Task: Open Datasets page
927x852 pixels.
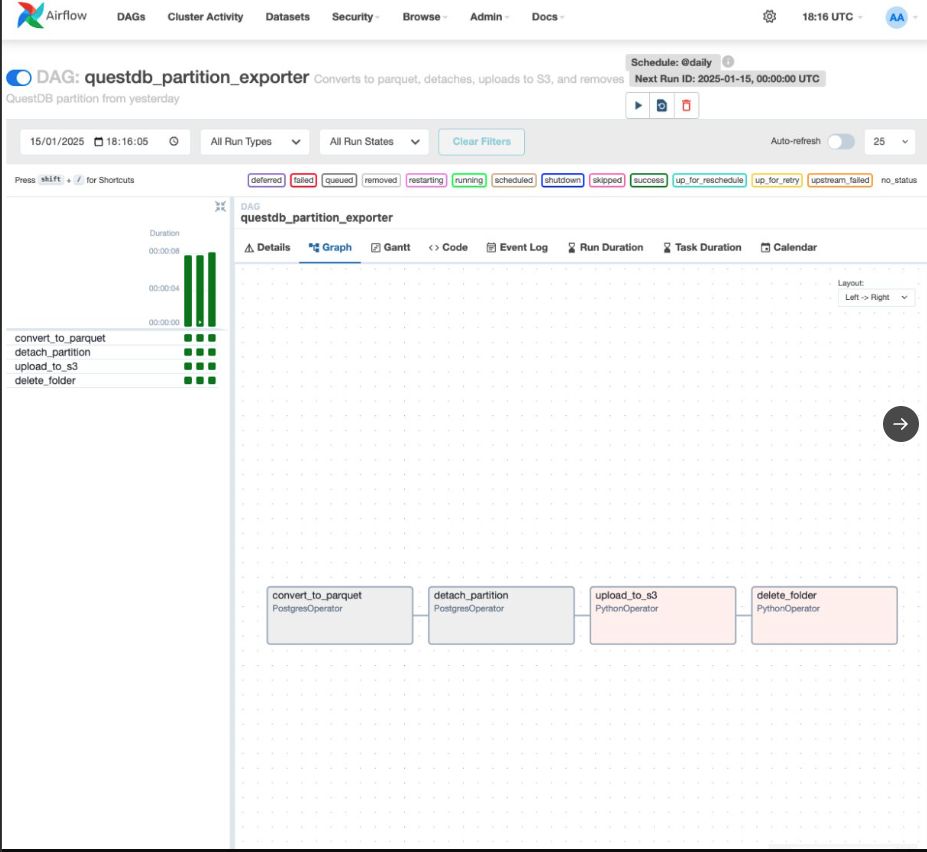Action: coord(287,17)
